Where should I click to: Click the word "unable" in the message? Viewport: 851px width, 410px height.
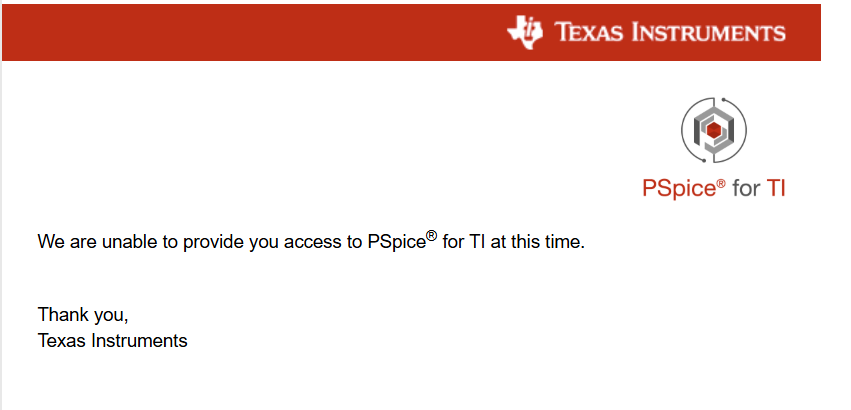125,242
